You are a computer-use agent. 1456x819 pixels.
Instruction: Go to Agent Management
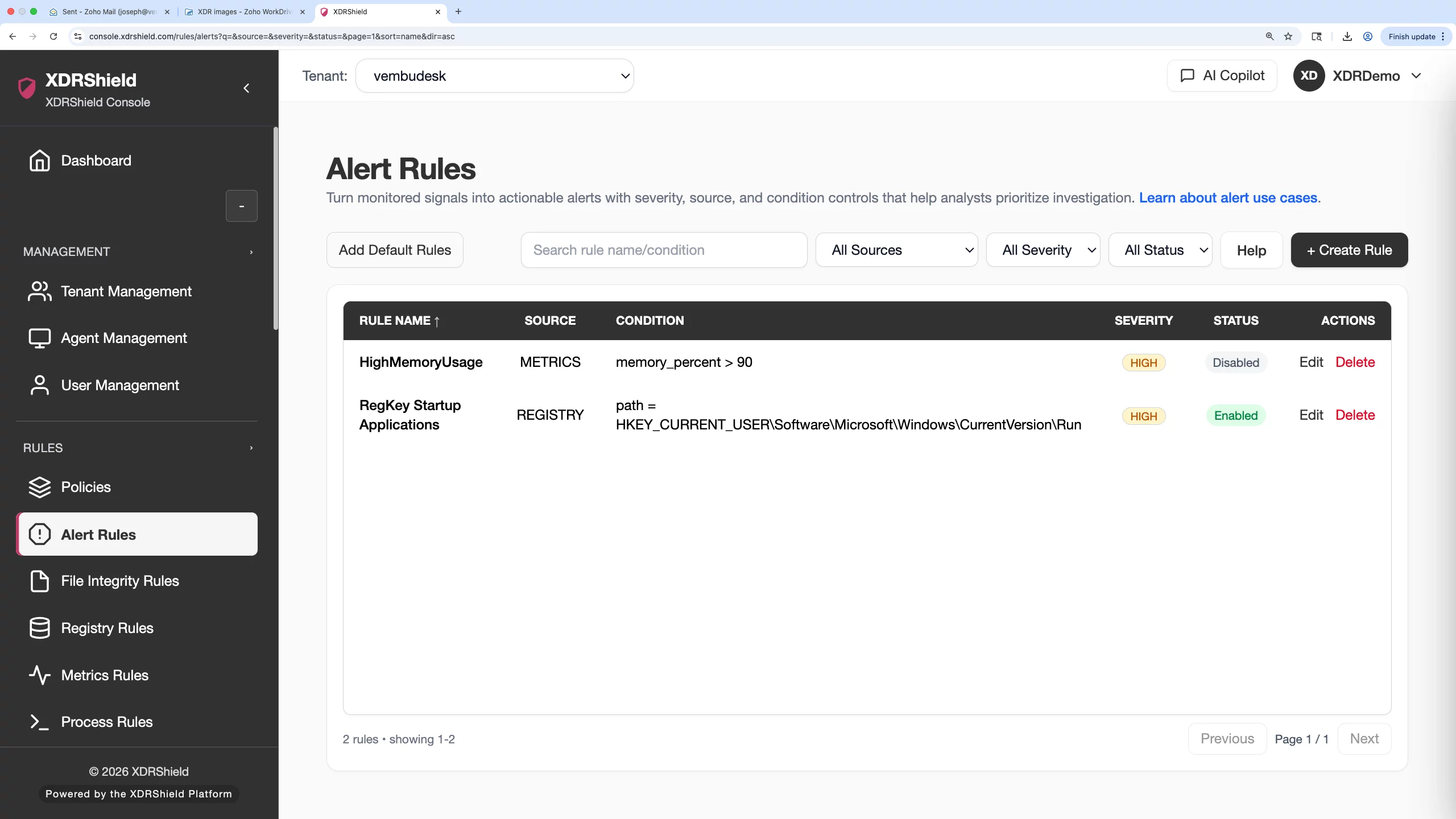pyautogui.click(x=136, y=338)
